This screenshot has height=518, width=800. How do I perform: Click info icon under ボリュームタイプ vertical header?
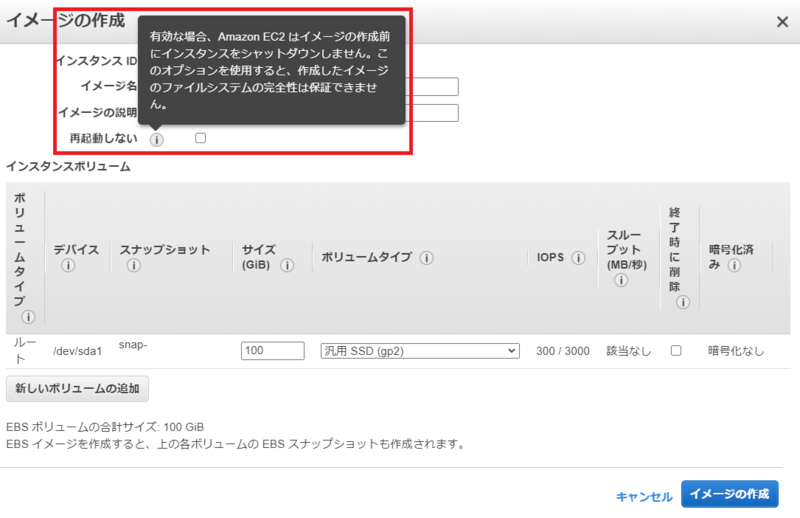29,317
